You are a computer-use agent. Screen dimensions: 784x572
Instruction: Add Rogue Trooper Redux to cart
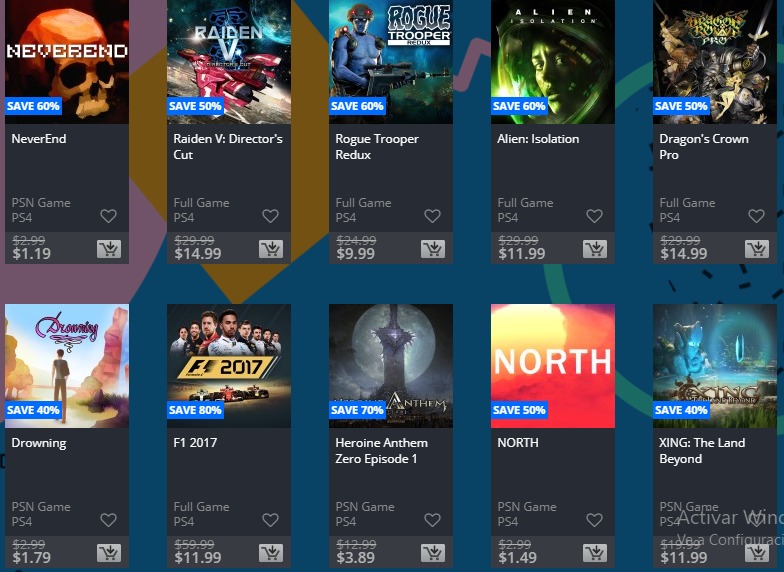click(433, 248)
